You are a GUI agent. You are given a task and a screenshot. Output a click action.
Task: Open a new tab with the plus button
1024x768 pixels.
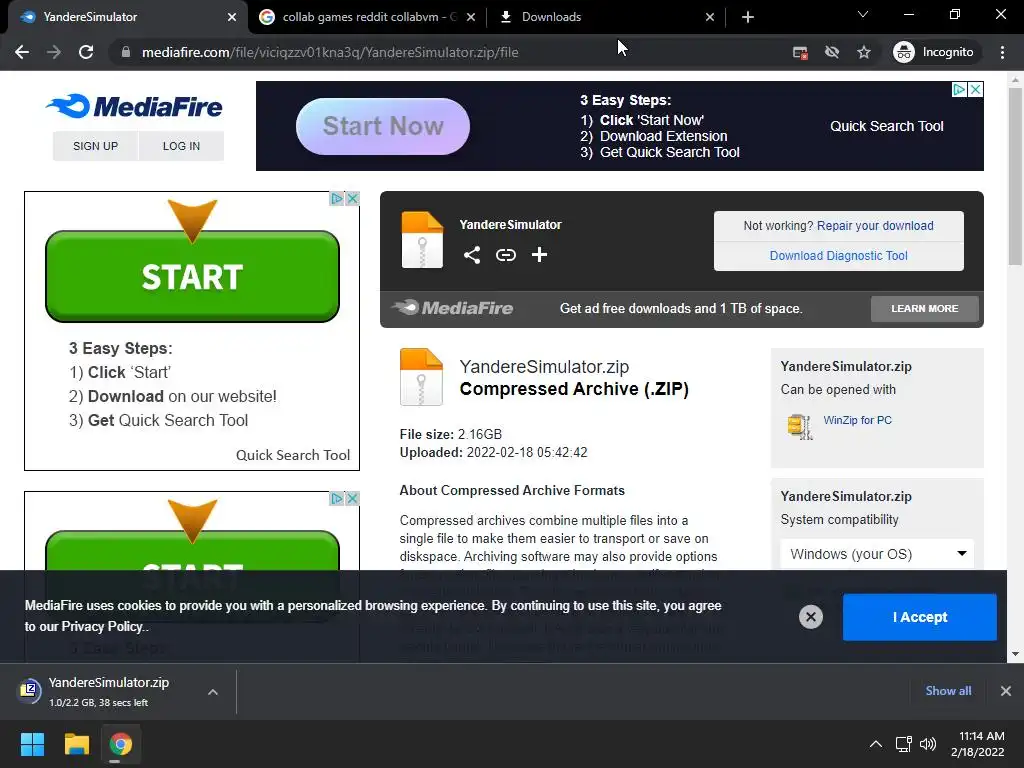tap(748, 17)
